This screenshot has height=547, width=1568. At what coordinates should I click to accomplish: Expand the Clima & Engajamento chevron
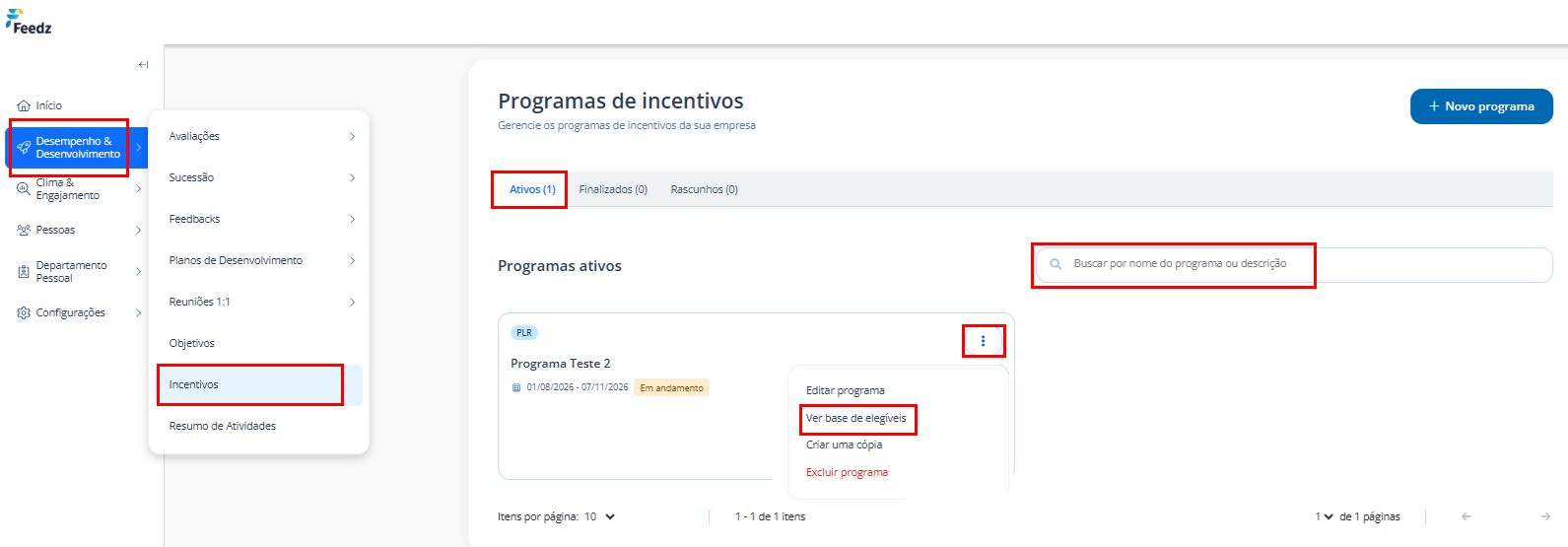point(139,188)
